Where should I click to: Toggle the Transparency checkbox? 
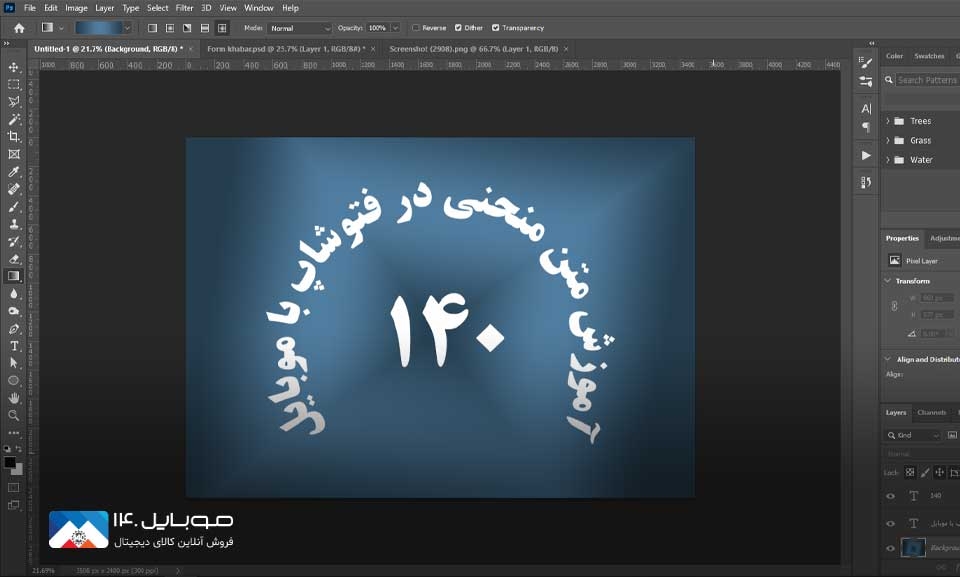pos(496,28)
